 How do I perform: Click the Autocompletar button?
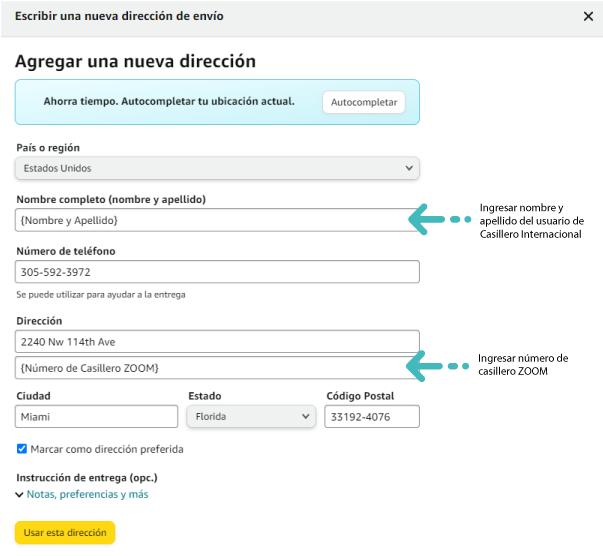tap(364, 102)
